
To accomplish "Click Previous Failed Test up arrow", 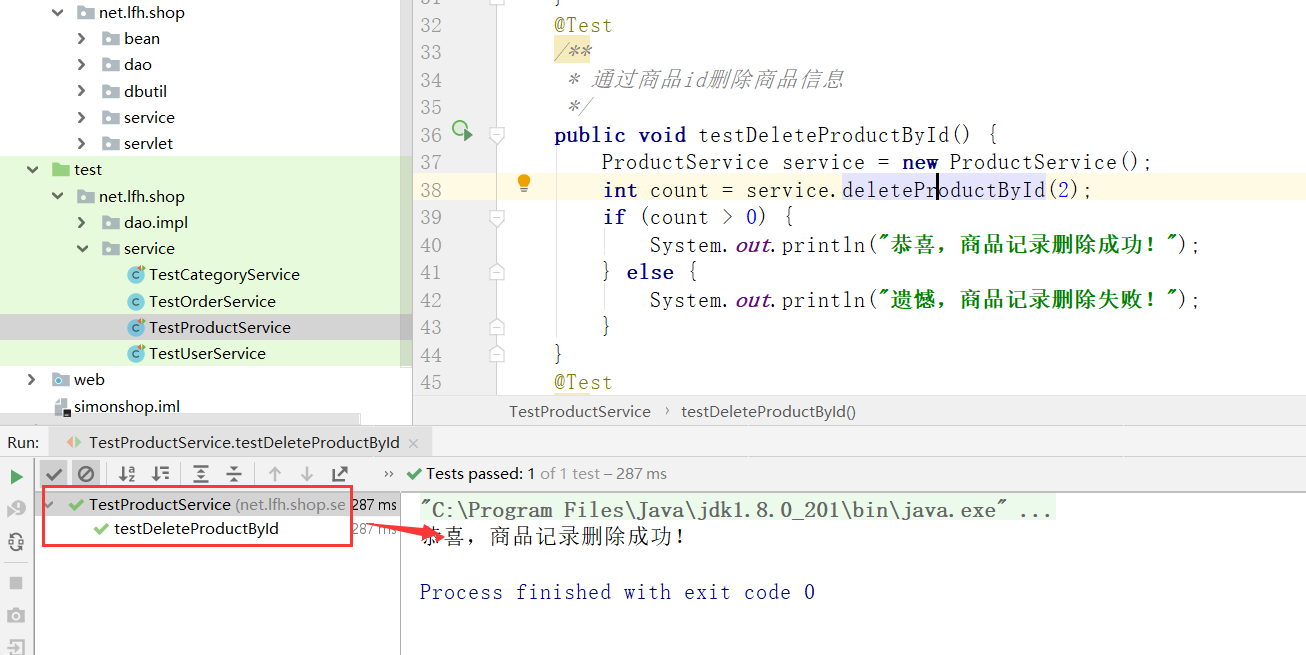I will click(275, 473).
